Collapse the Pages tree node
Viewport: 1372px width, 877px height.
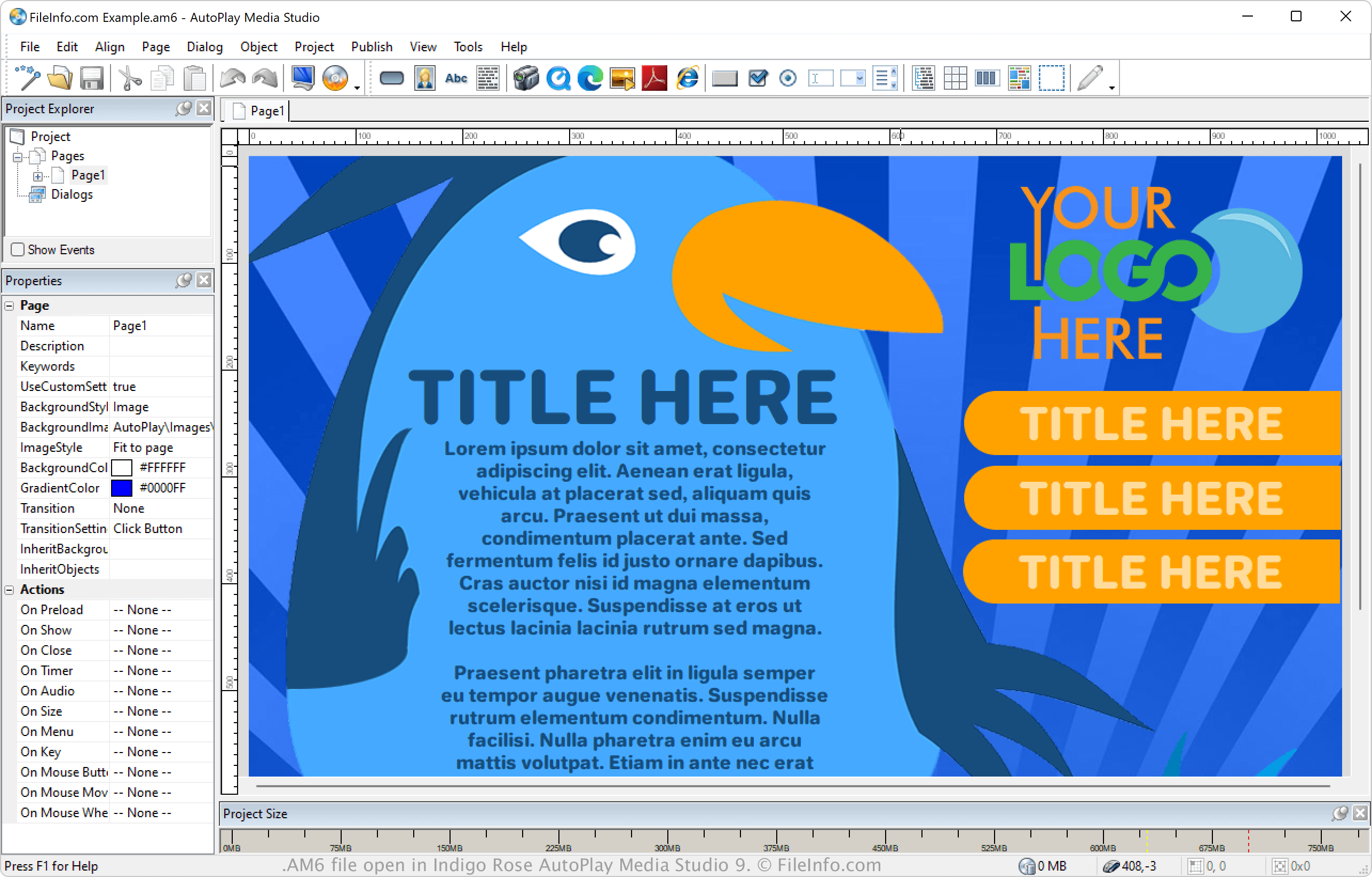pos(18,157)
